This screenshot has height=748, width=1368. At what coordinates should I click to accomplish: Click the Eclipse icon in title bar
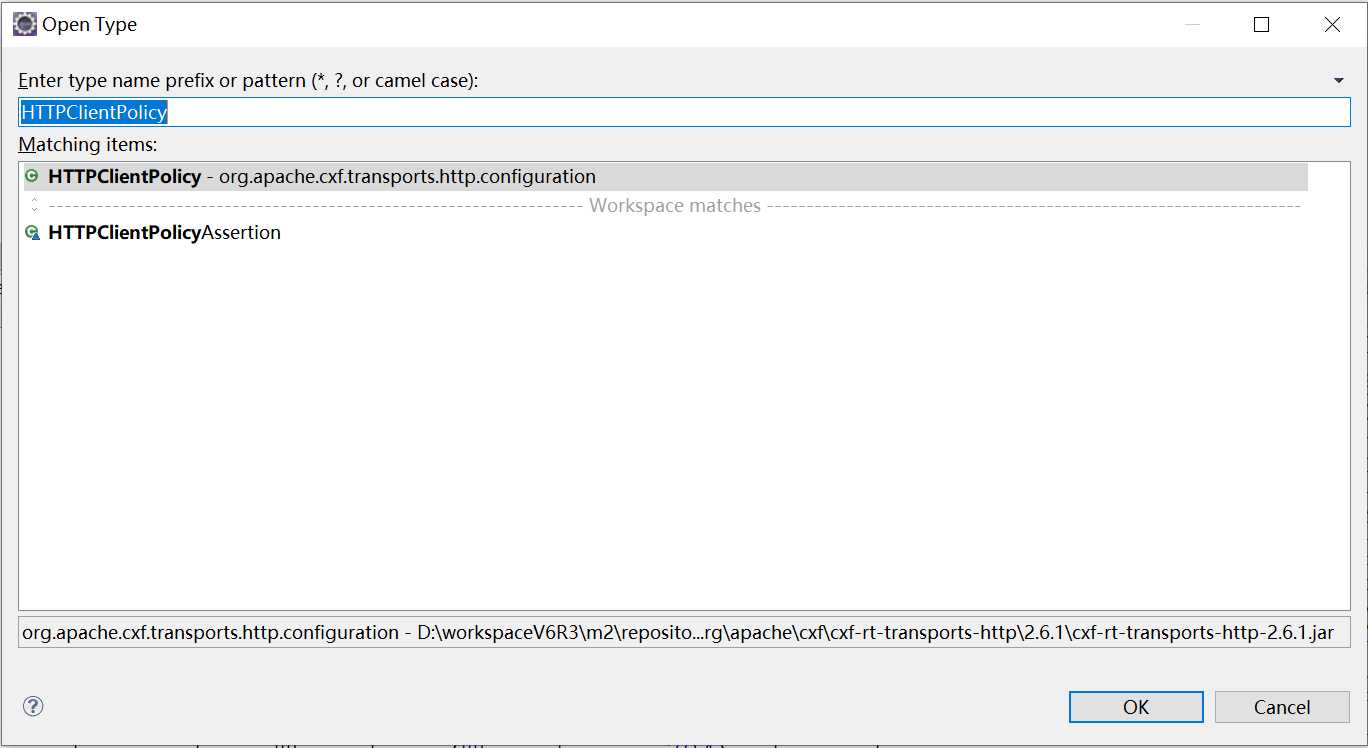coord(25,24)
